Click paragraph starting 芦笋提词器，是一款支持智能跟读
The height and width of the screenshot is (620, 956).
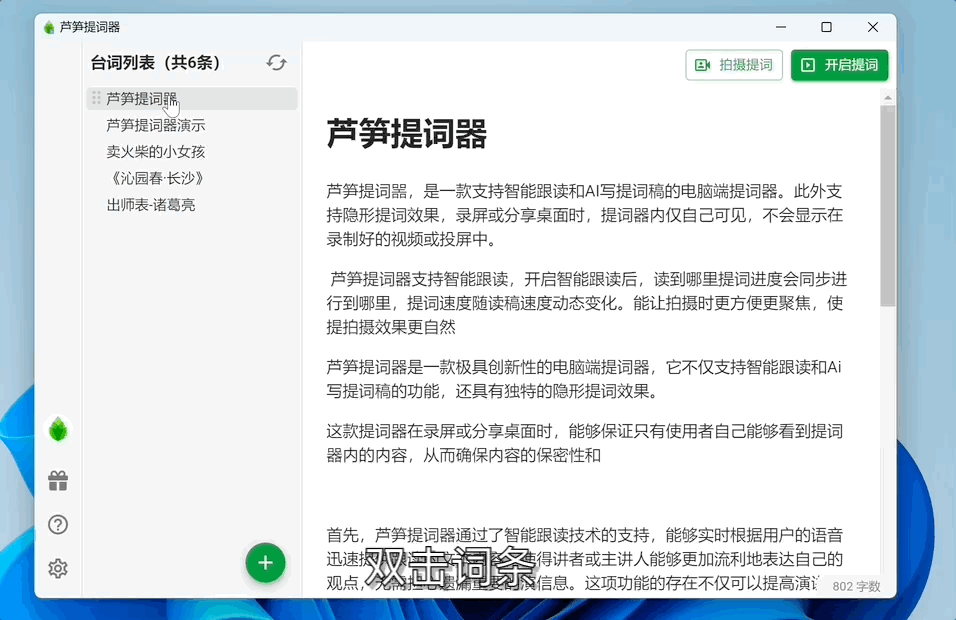coord(585,215)
